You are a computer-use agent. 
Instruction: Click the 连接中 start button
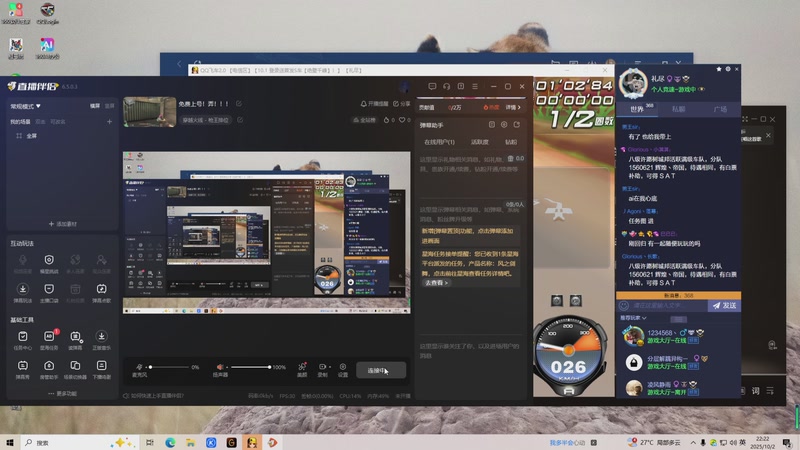(381, 370)
